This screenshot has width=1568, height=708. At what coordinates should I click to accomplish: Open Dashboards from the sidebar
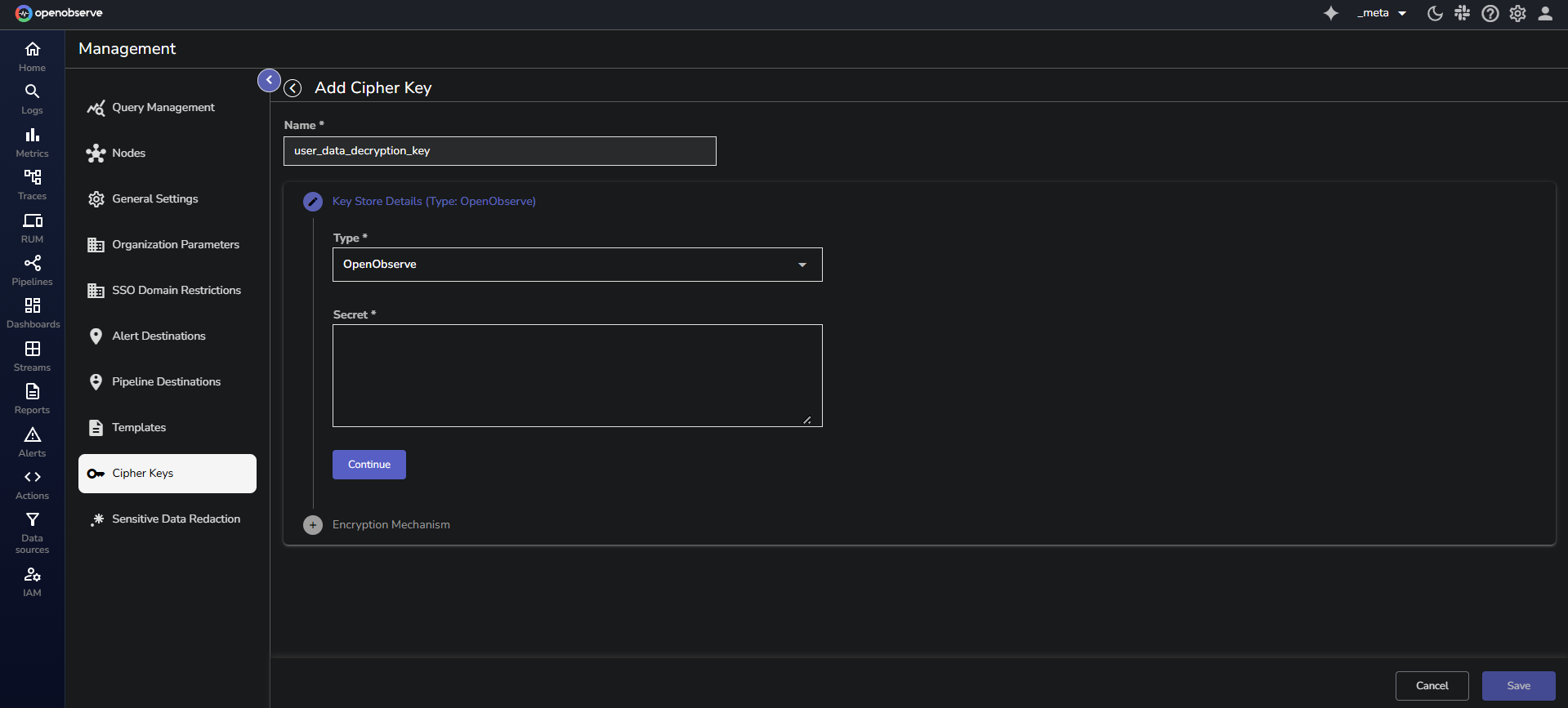point(32,306)
